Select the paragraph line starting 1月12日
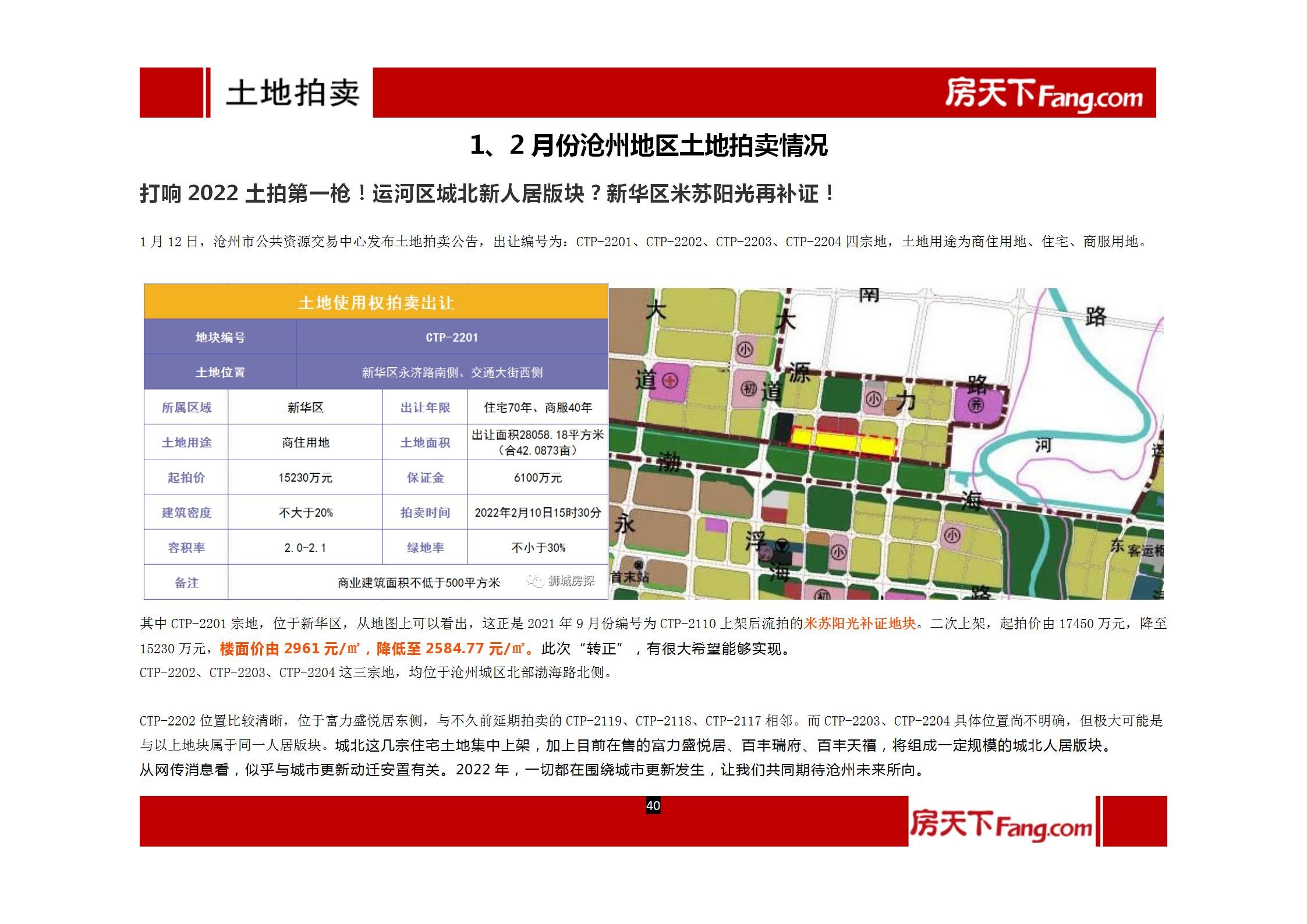This screenshot has width=1307, height=924. pyautogui.click(x=645, y=242)
